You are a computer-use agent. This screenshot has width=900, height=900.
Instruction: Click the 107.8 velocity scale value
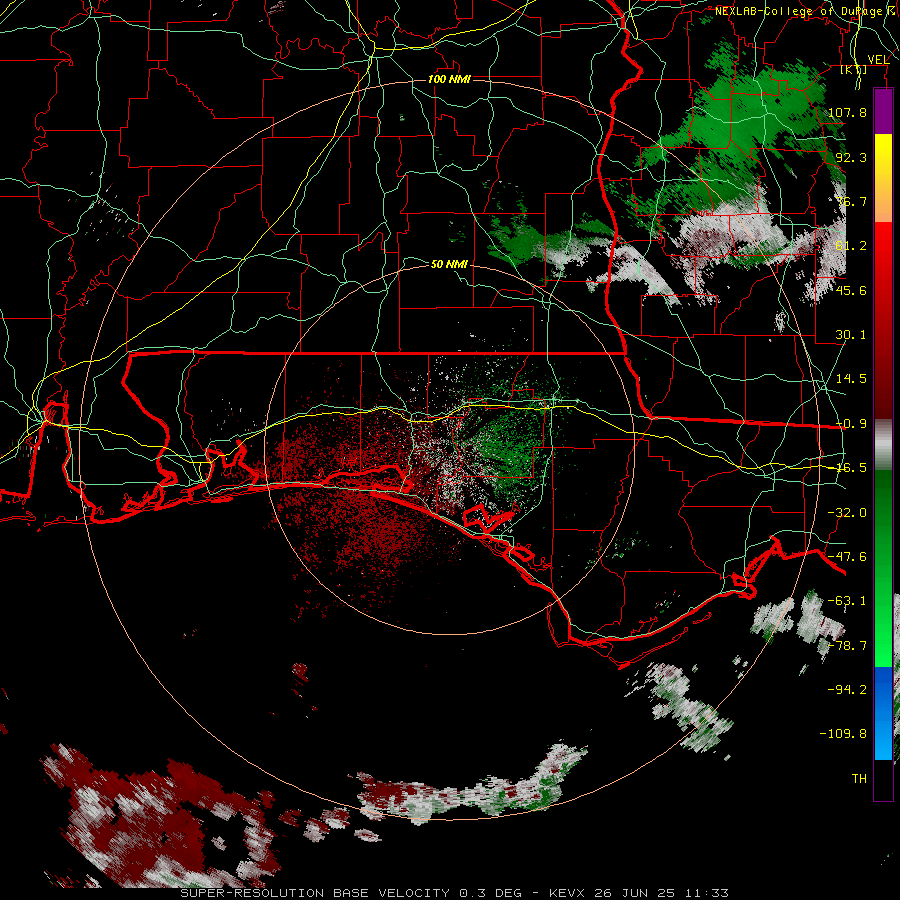coord(847,112)
